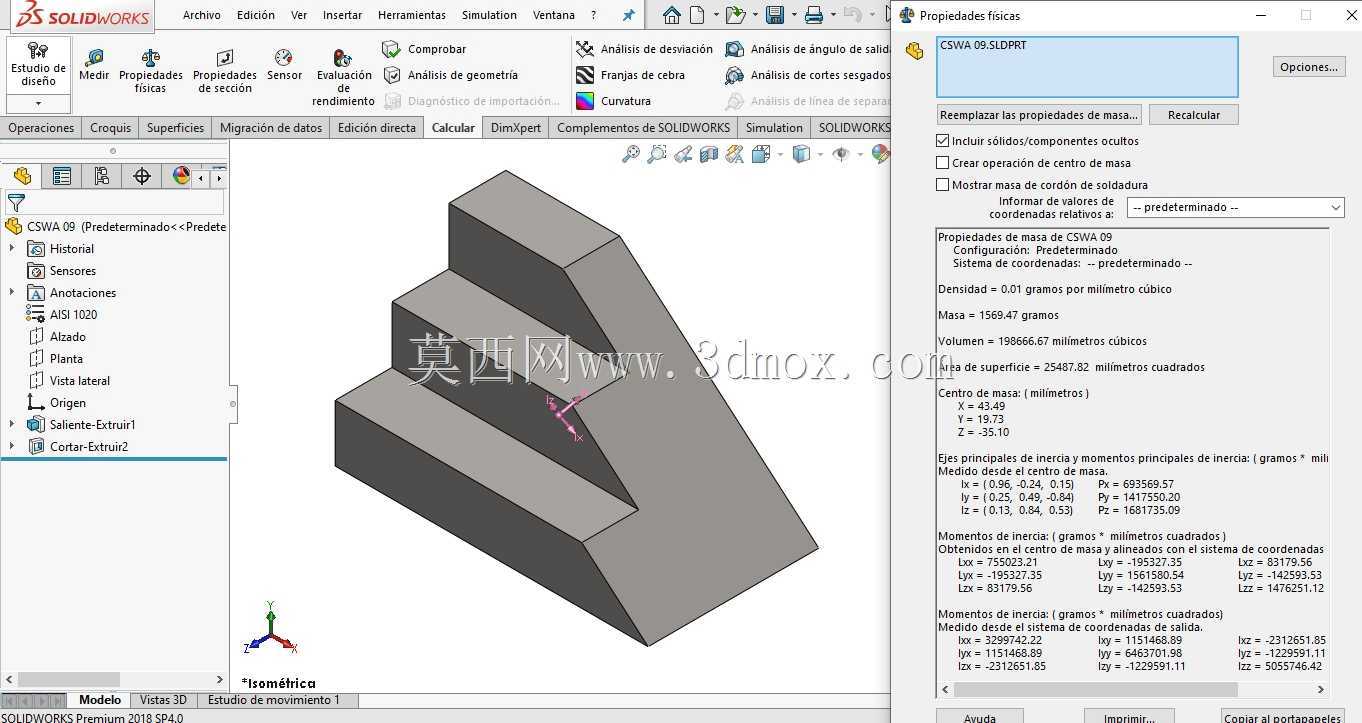Open the Estudio de diseño dropdown arrow

coord(38,103)
